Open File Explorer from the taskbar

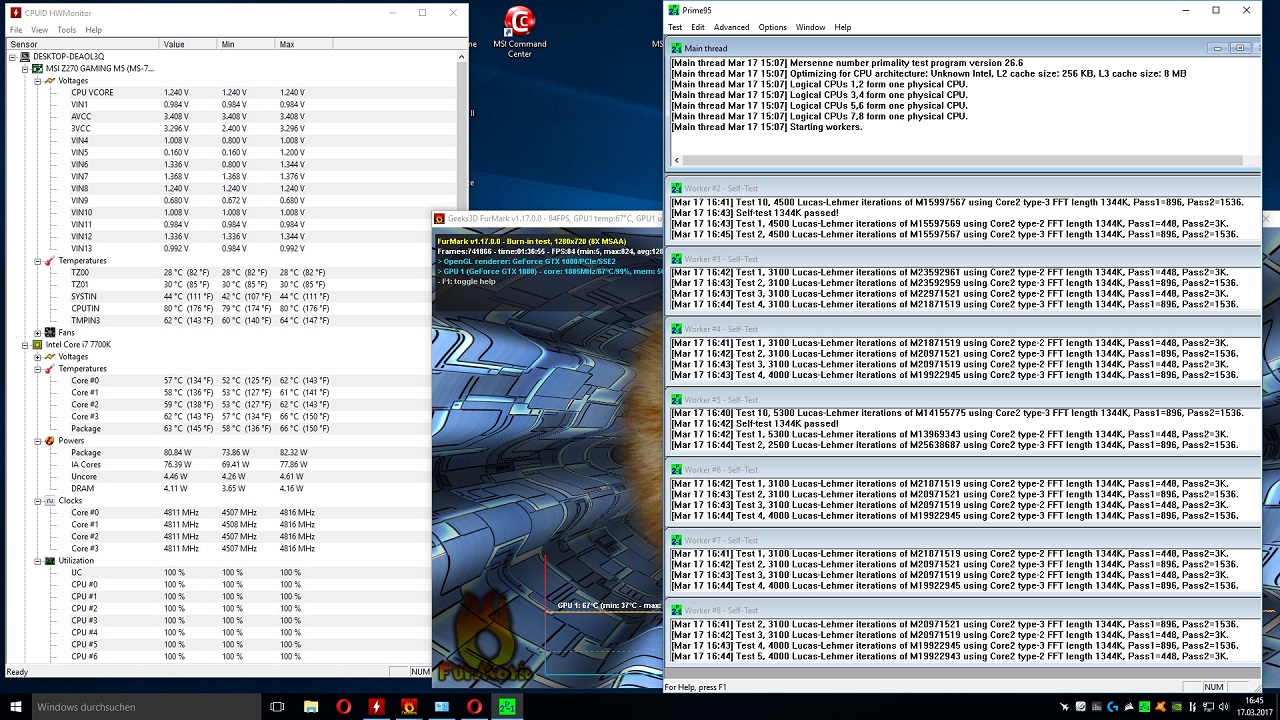[x=310, y=706]
